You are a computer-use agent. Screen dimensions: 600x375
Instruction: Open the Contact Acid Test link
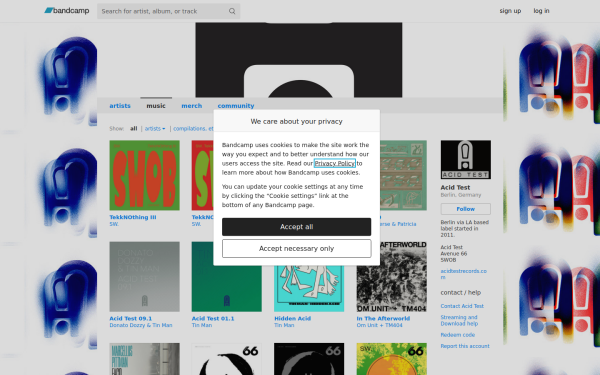(x=462, y=306)
